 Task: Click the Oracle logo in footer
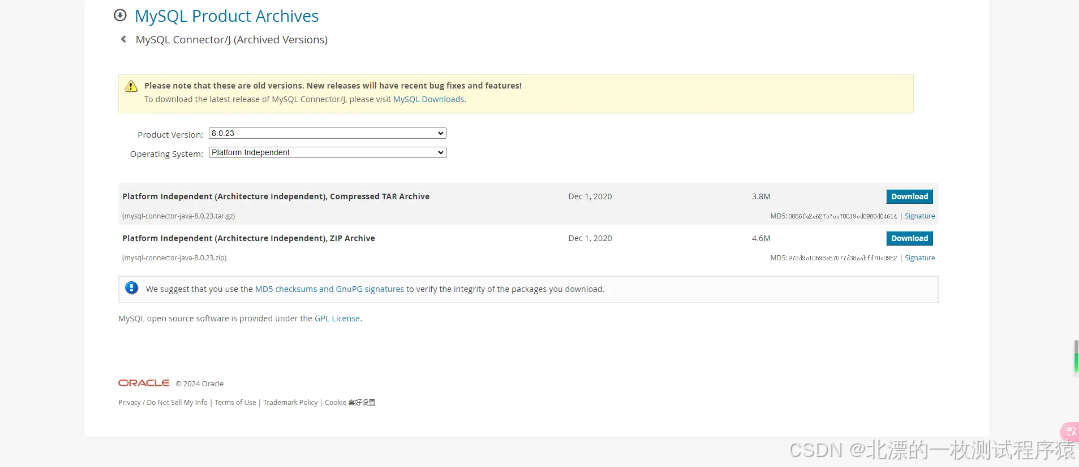(x=144, y=383)
